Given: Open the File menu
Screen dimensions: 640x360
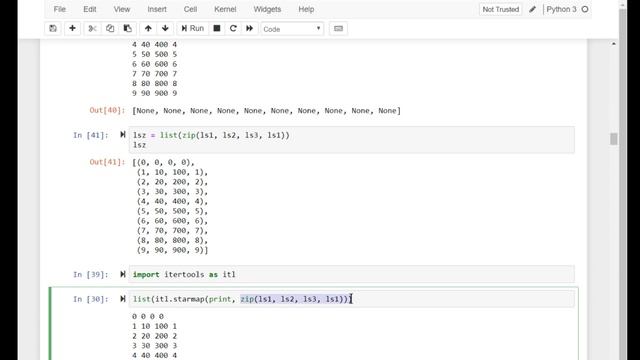Looking at the screenshot, I should coord(60,9).
